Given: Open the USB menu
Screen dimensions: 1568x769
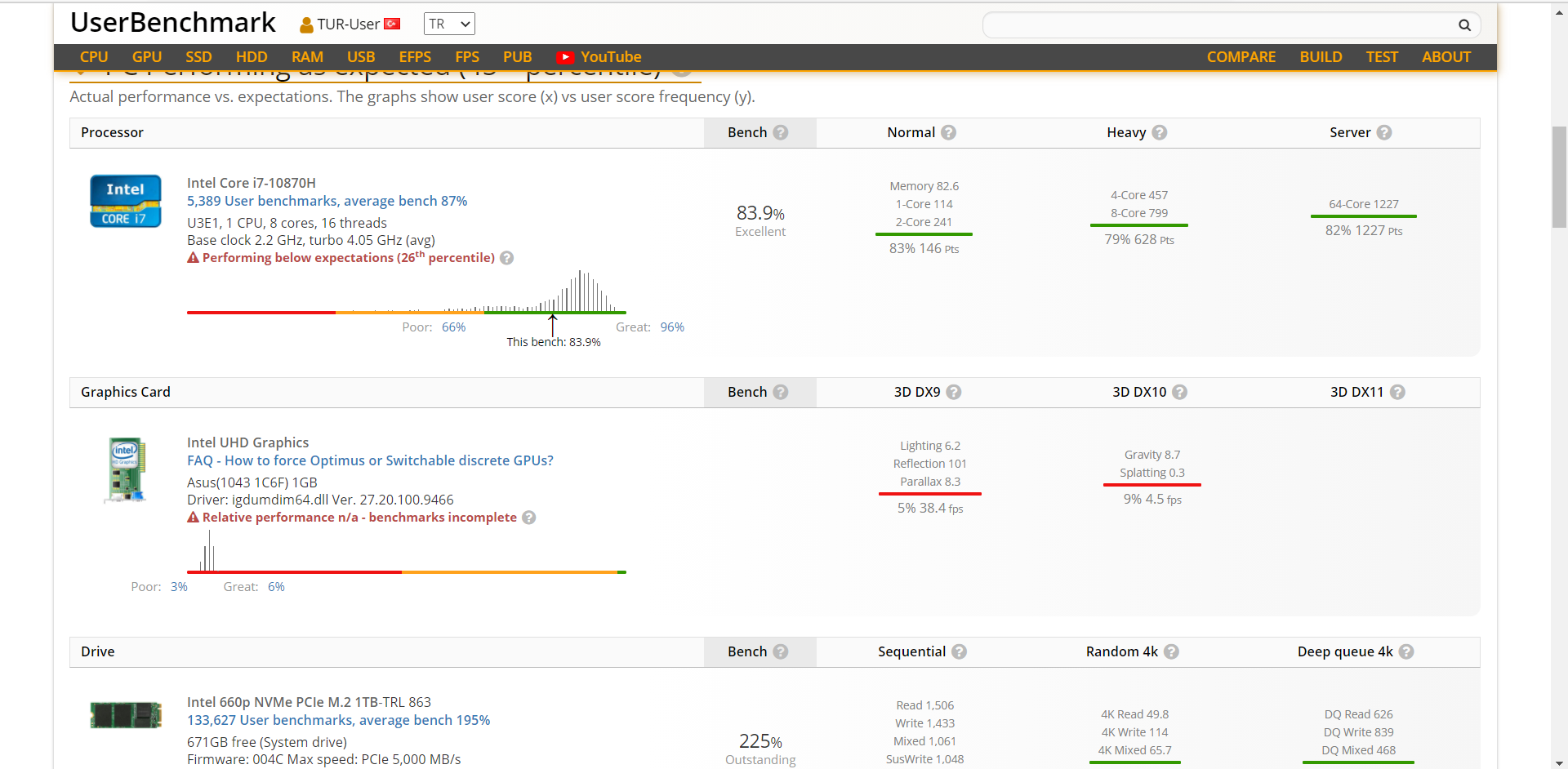Looking at the screenshot, I should click(361, 57).
